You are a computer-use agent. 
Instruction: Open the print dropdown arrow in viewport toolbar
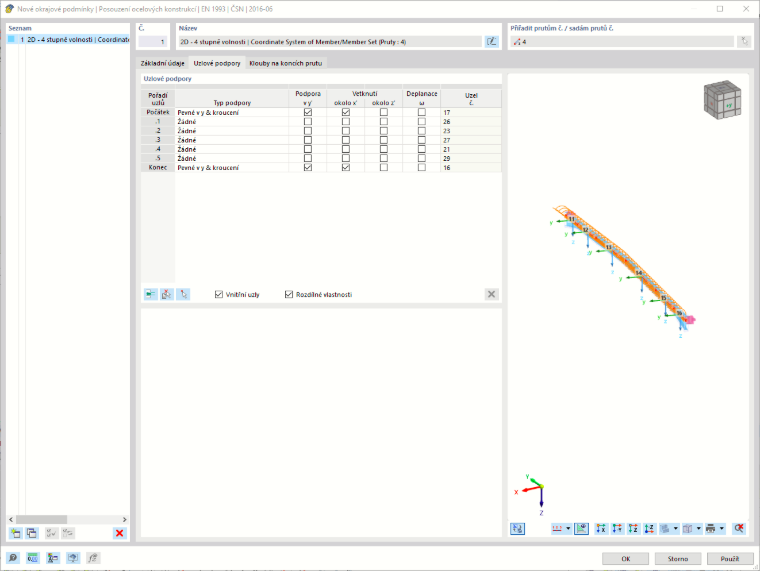point(722,528)
